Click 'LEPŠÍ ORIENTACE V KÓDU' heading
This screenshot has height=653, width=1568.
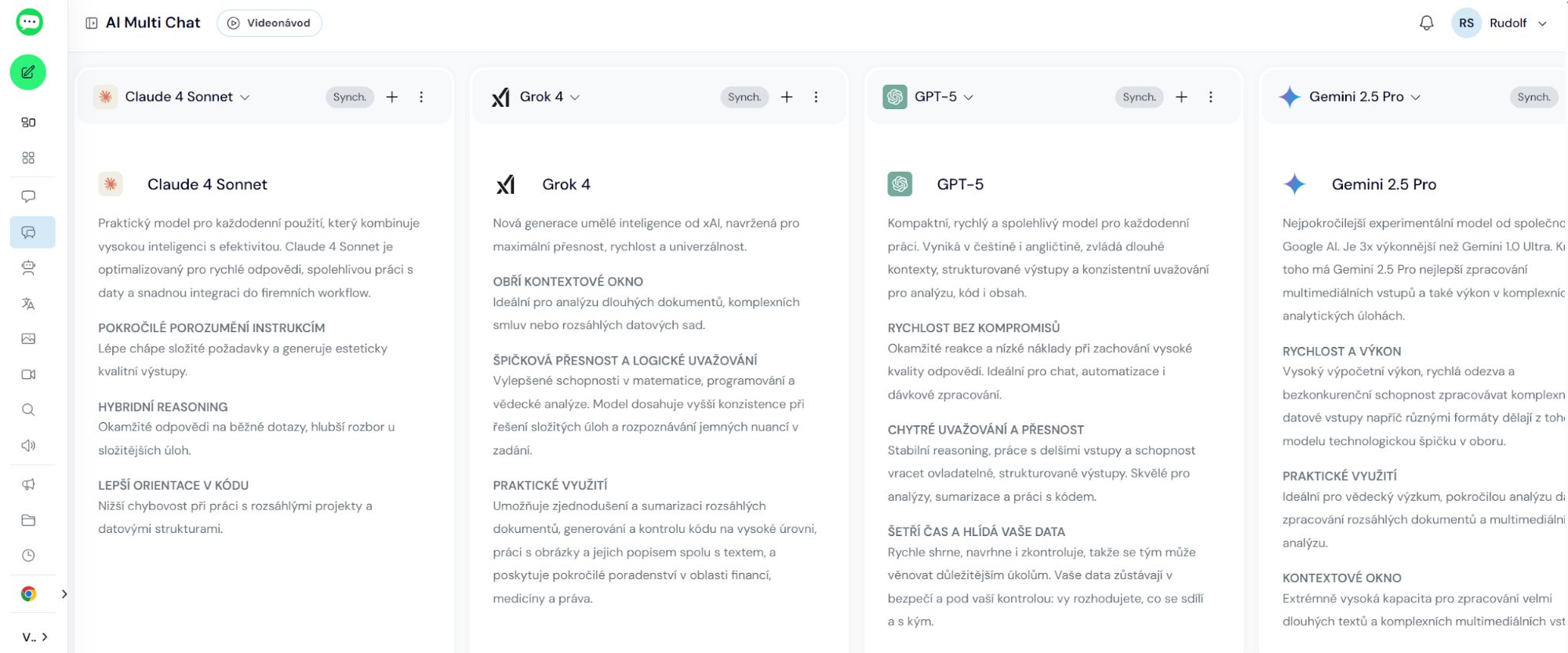point(173,486)
